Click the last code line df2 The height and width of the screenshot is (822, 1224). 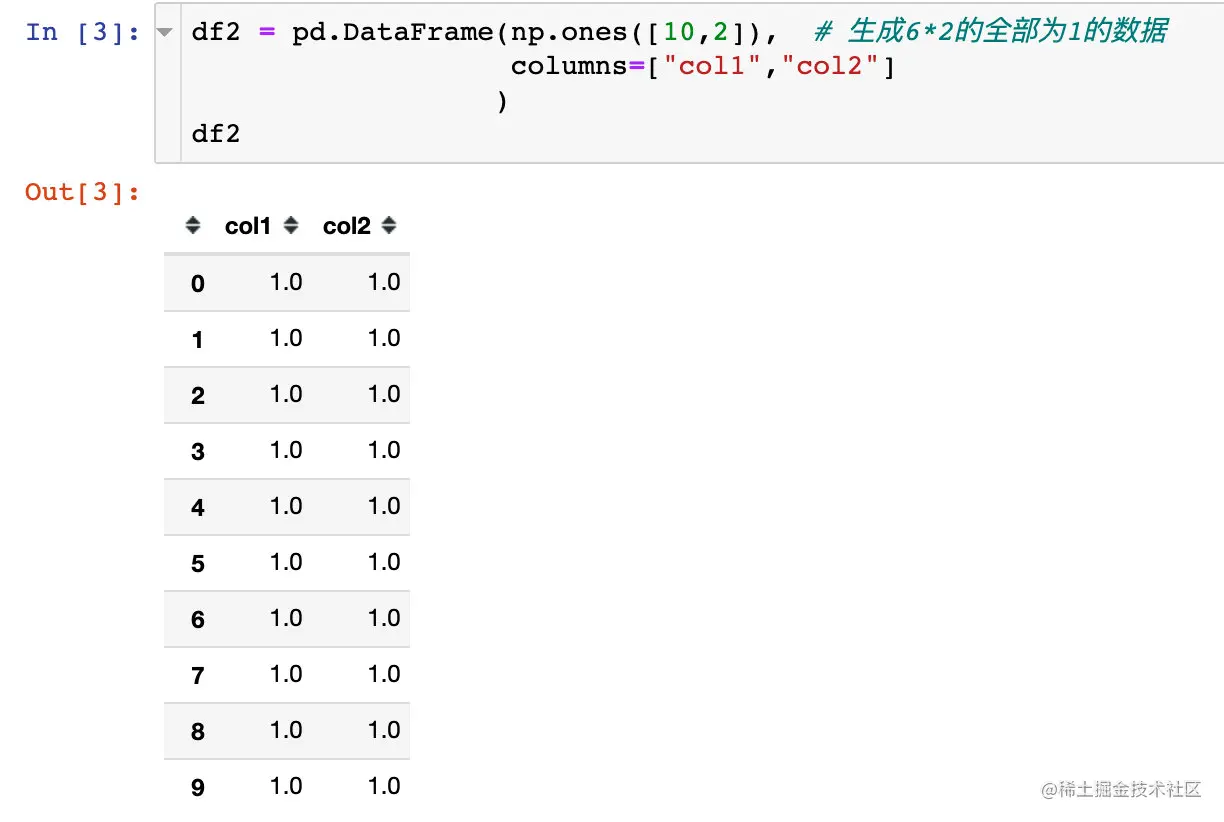coord(216,134)
